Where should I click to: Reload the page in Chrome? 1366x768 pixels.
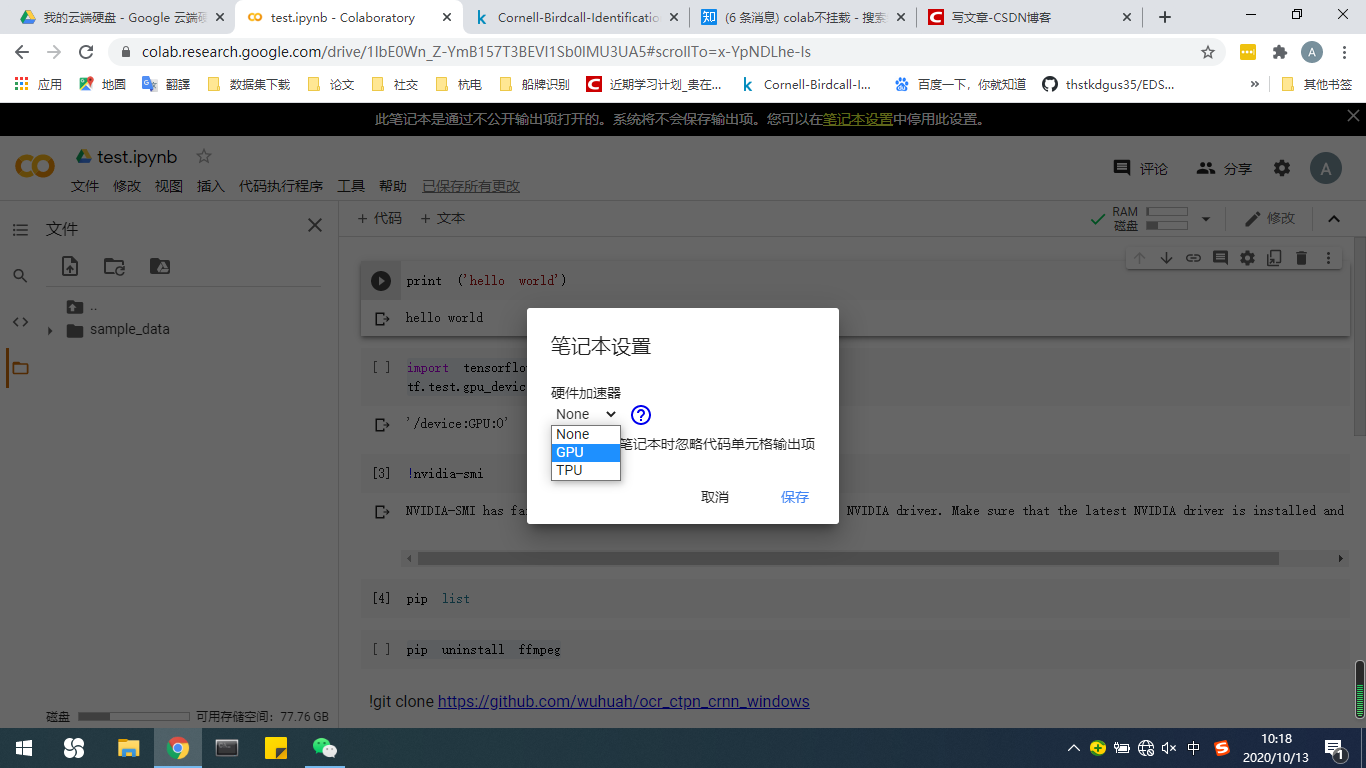tap(86, 52)
